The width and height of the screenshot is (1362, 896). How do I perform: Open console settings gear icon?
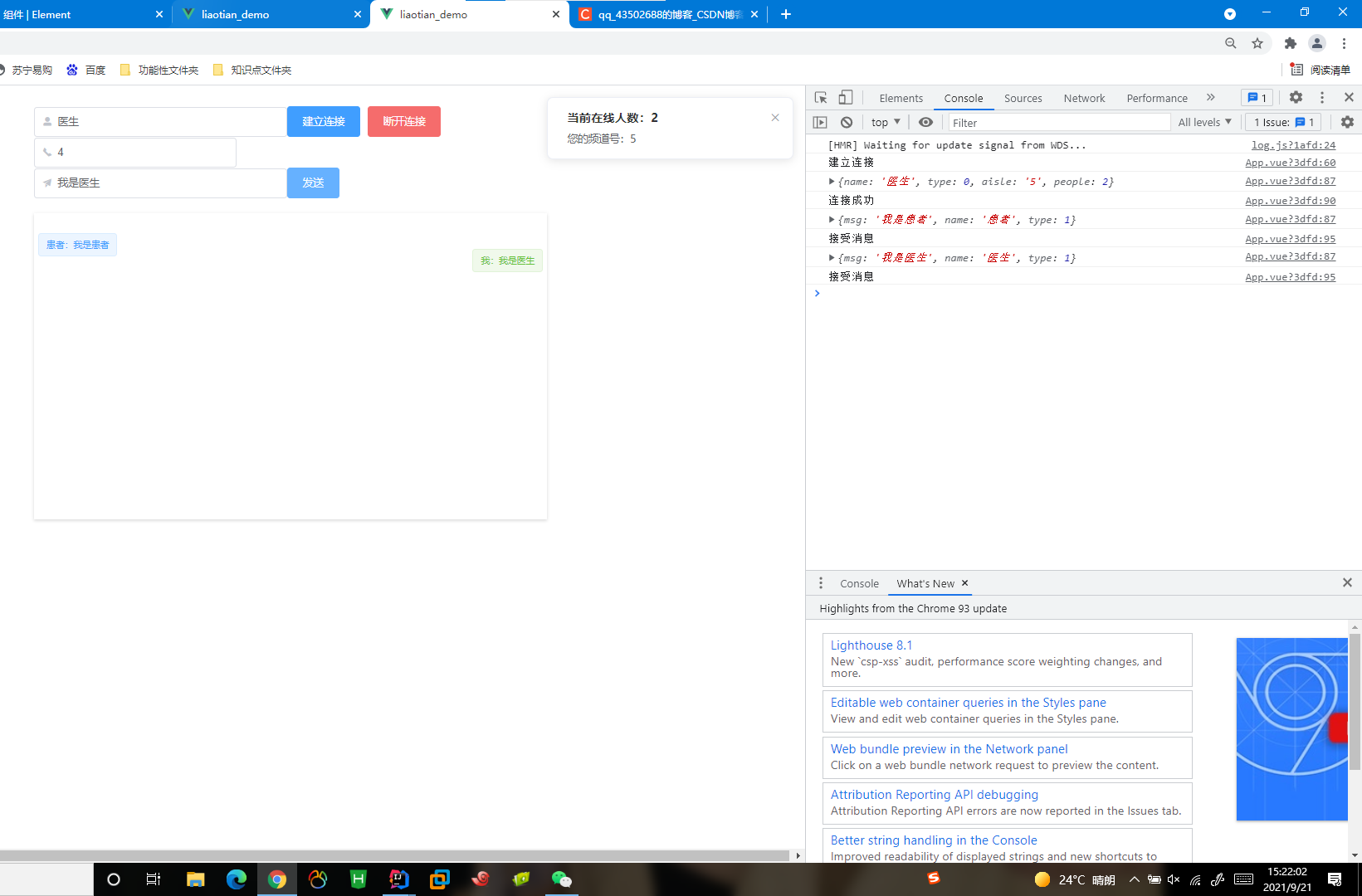point(1347,122)
